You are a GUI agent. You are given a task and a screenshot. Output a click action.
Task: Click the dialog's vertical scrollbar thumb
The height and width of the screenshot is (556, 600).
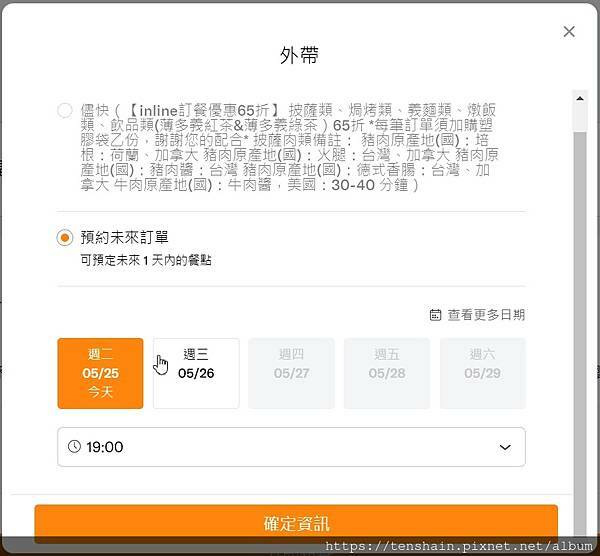[579, 300]
